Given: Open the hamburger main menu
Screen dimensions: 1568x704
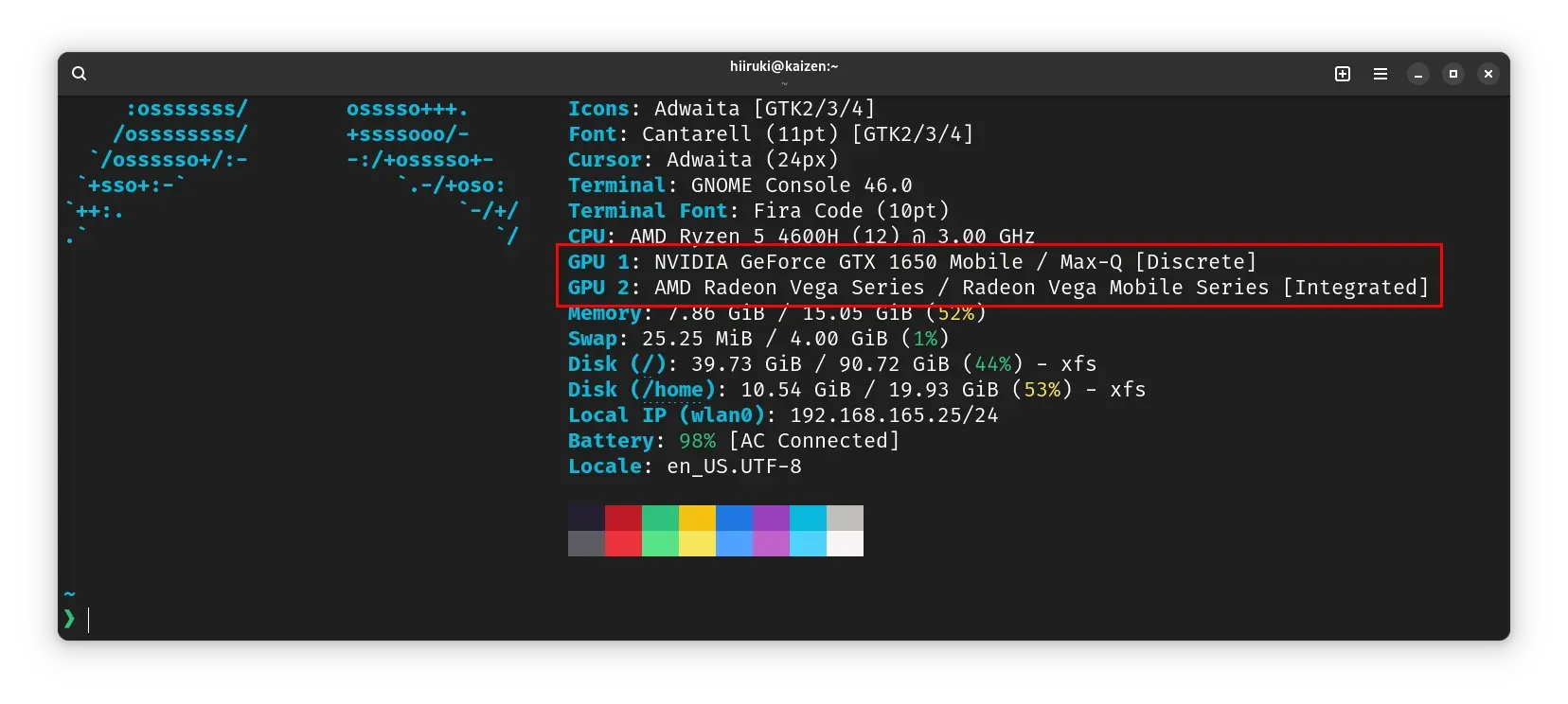Looking at the screenshot, I should (1380, 74).
